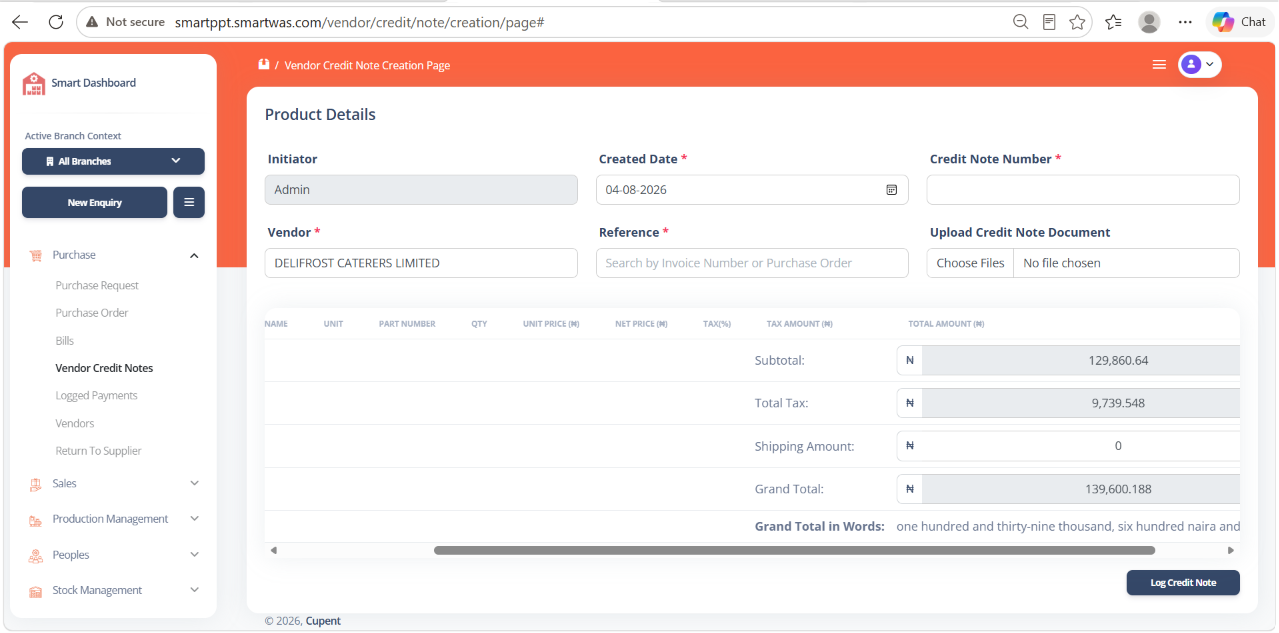Screen dimensions: 1279x633
Task: Reload the page with refresh icon
Action: (x=56, y=22)
